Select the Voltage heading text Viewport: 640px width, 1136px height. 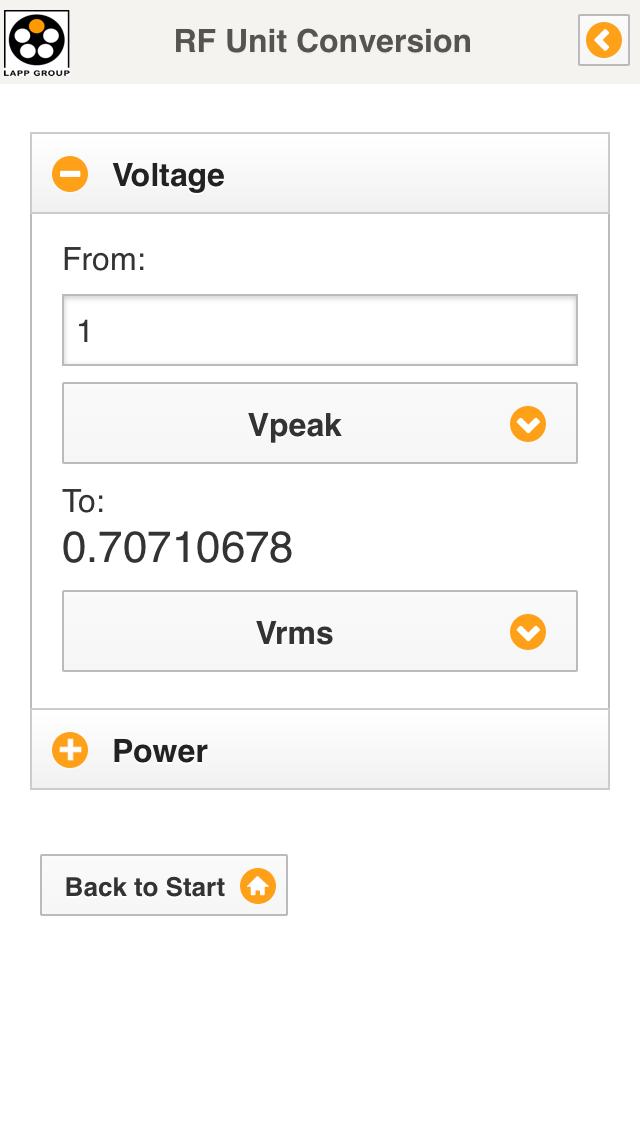pyautogui.click(x=168, y=175)
